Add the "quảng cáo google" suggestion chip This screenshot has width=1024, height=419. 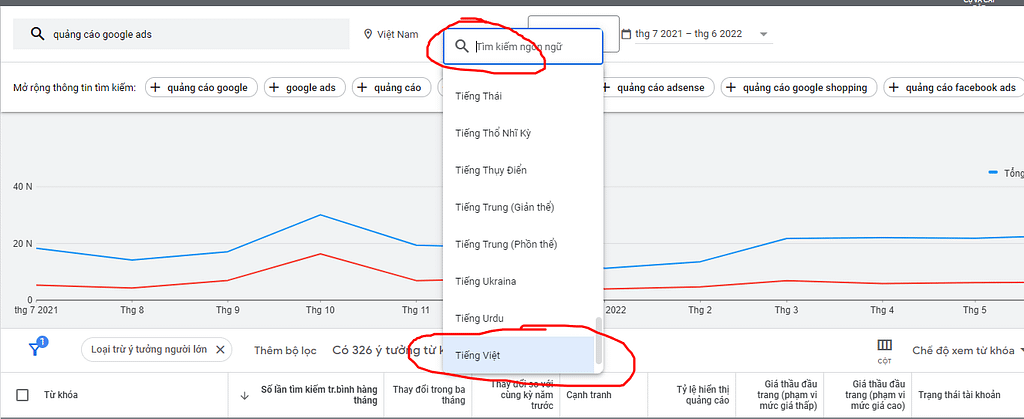click(201, 87)
